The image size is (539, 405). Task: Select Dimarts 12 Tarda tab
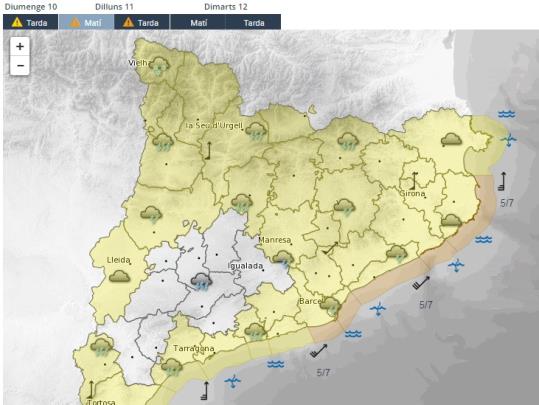[x=253, y=23]
